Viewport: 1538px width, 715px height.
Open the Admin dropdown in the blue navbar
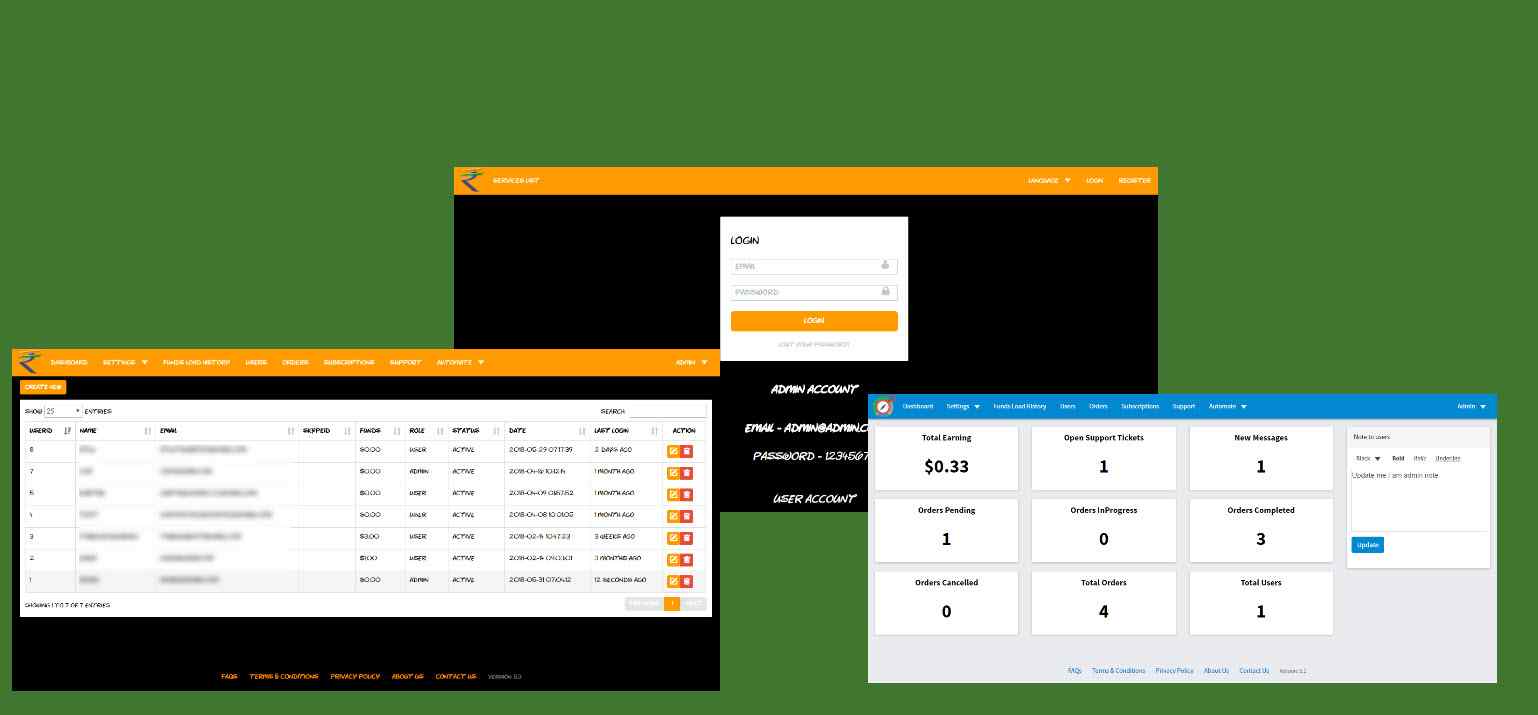pos(1471,407)
